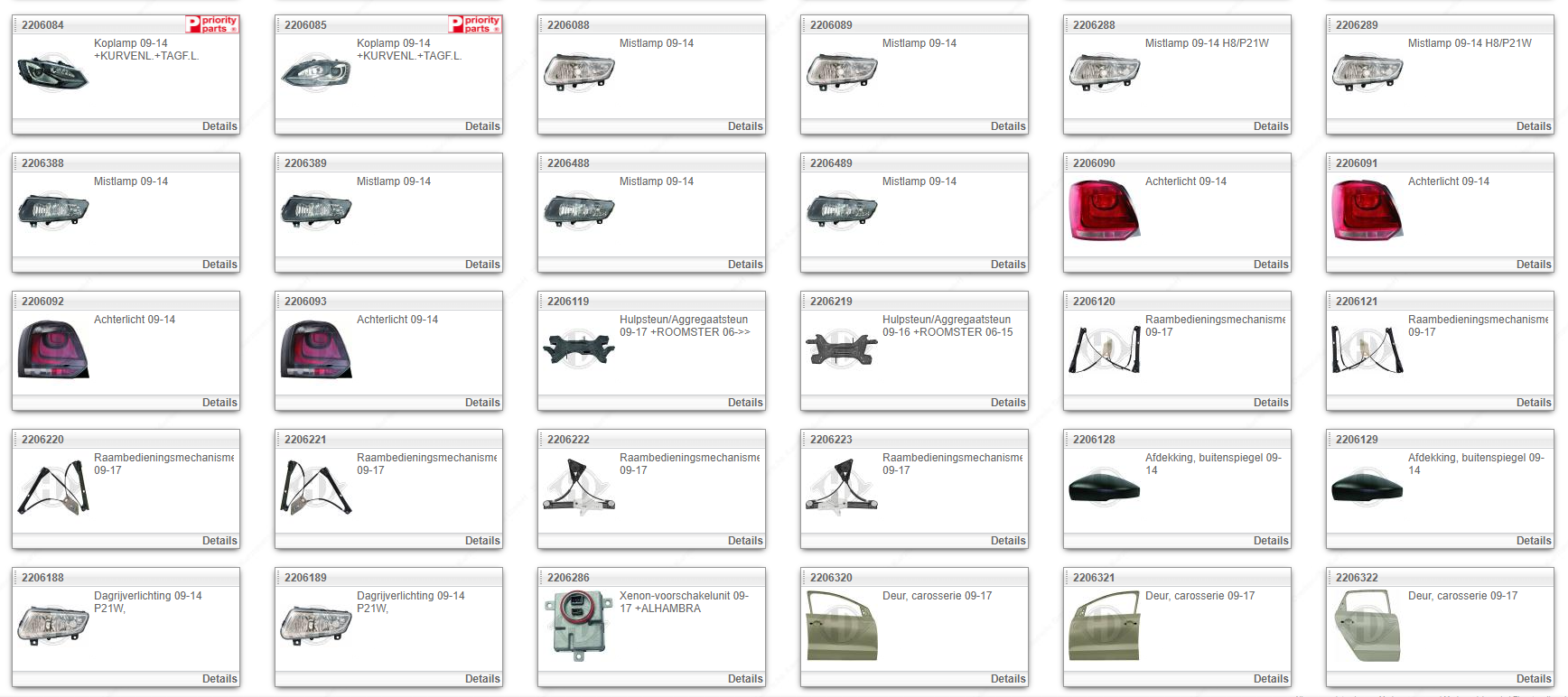Click the car door image of part 2206320
1568x697 pixels.
[841, 625]
